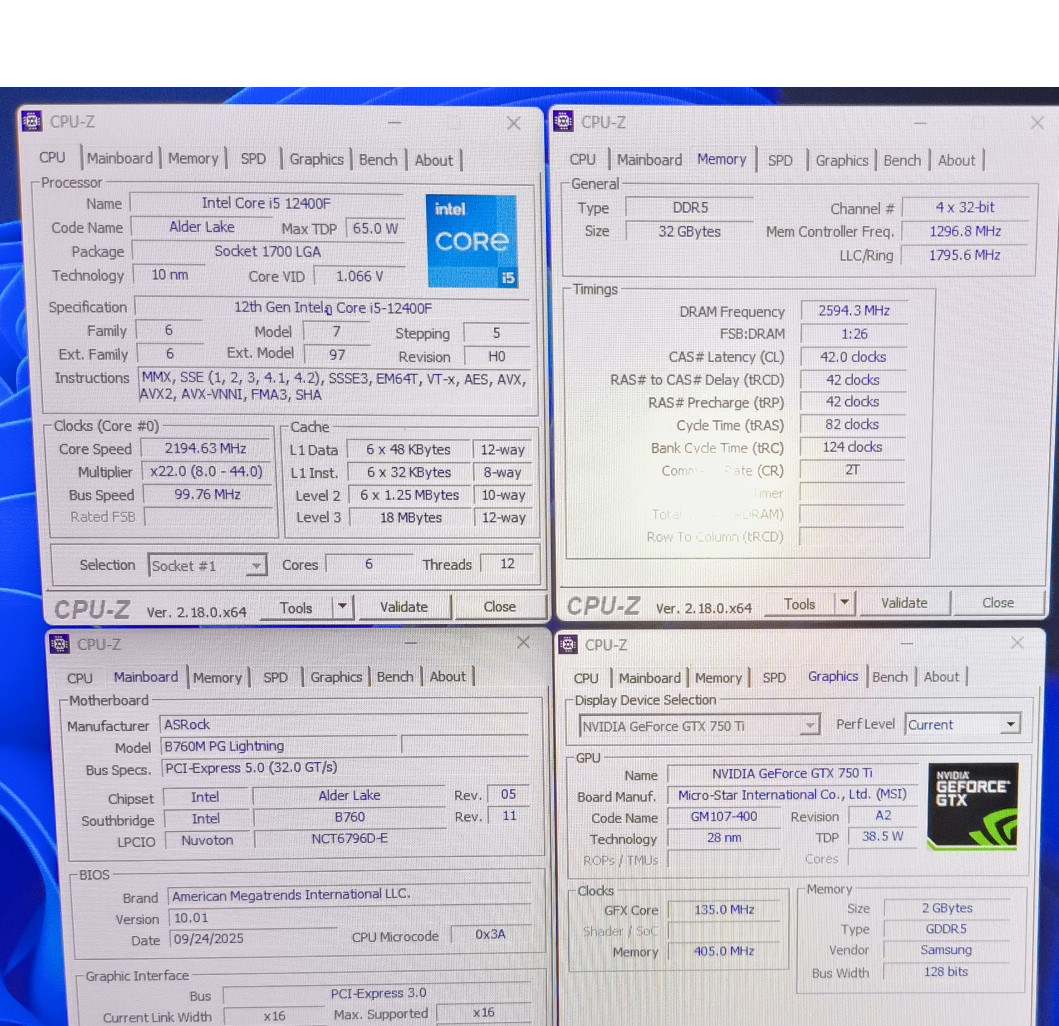Select About tab in Mainboard window

[447, 677]
